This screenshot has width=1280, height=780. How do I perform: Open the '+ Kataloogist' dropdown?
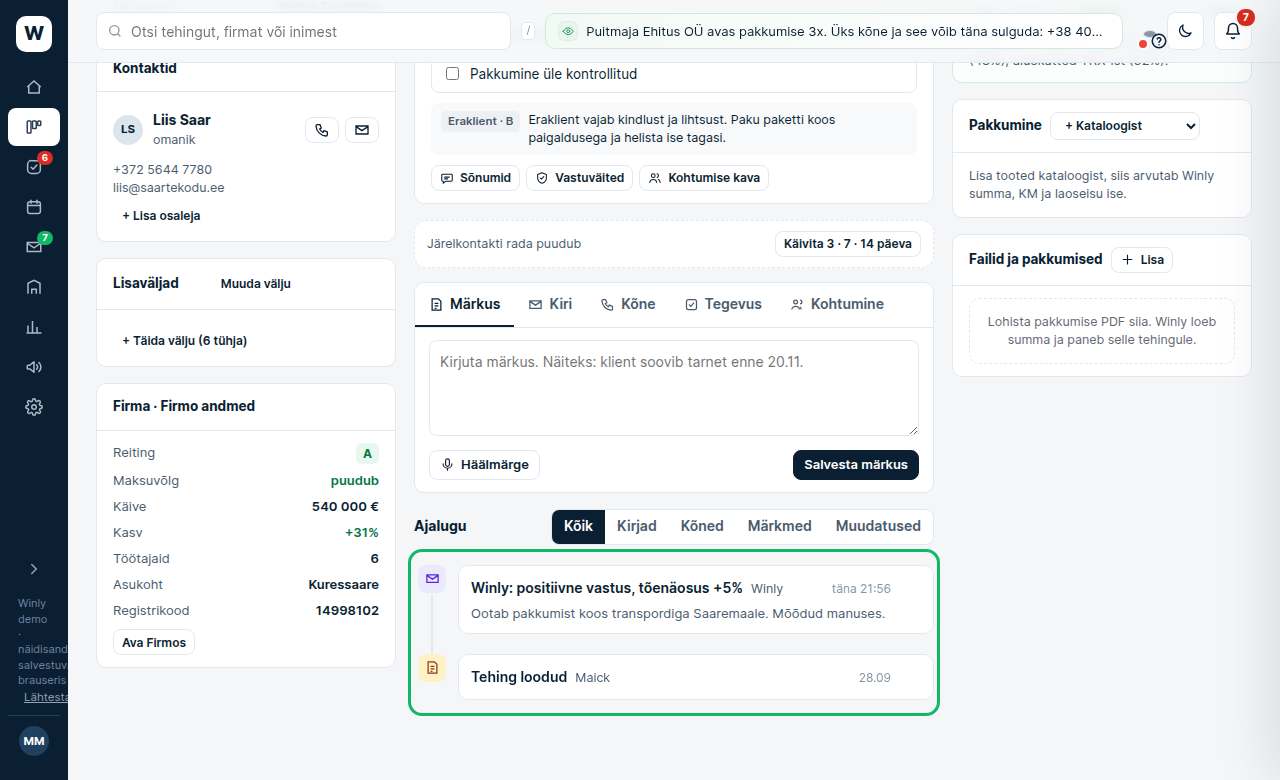point(1125,126)
